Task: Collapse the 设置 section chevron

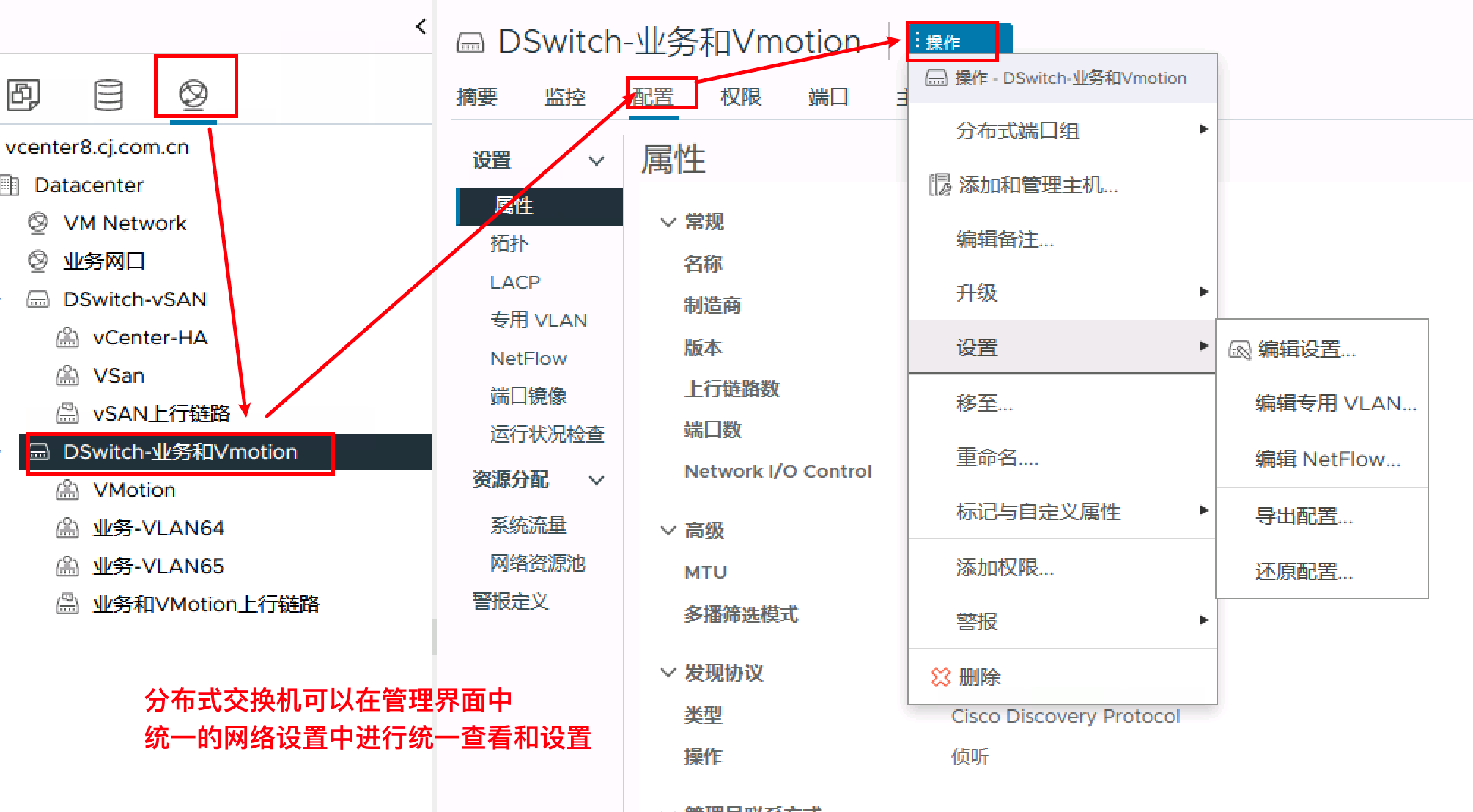Action: click(x=597, y=160)
